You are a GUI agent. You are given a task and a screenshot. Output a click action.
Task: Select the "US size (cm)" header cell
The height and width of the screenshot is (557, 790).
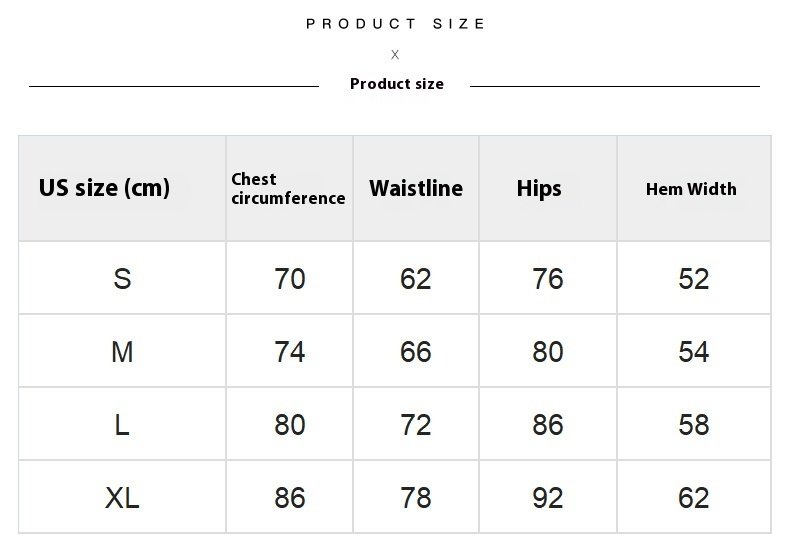pos(104,188)
